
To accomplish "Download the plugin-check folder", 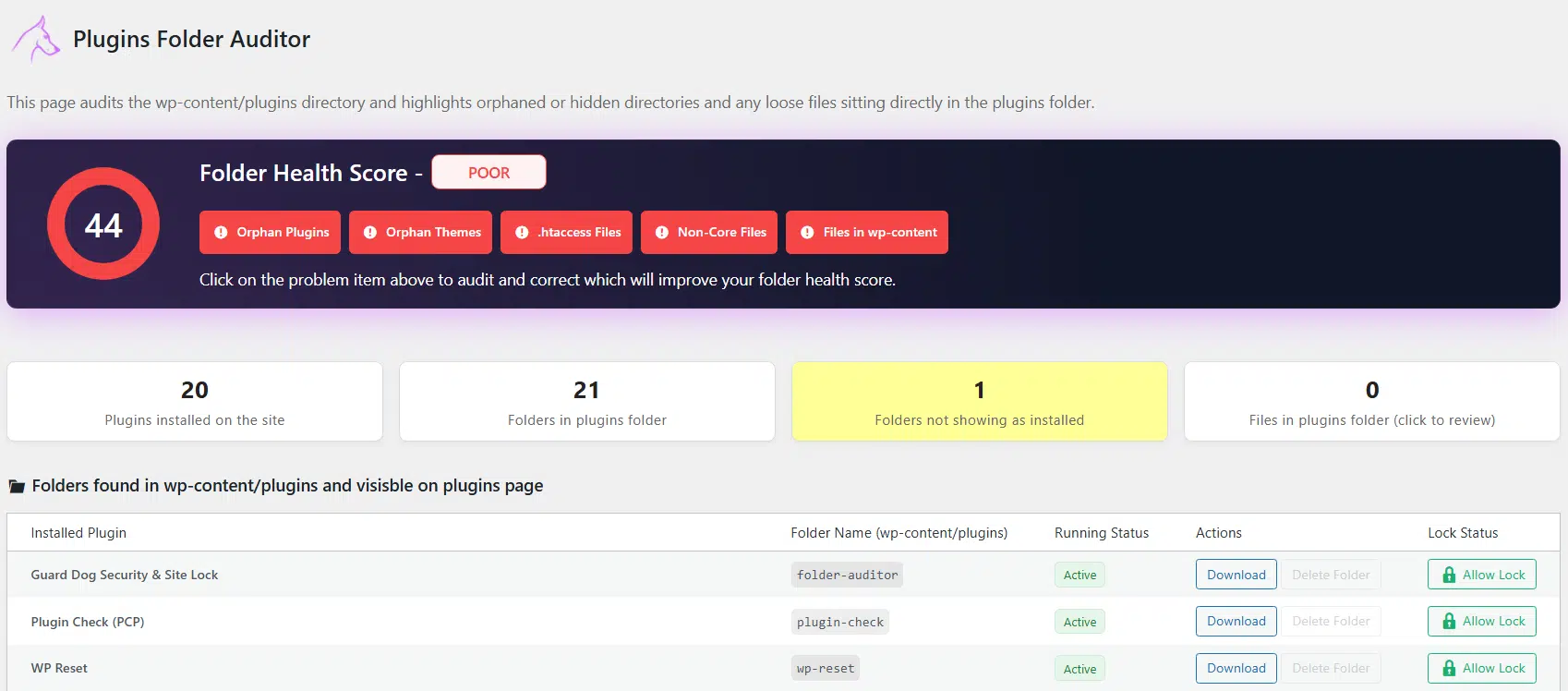I will [x=1236, y=622].
